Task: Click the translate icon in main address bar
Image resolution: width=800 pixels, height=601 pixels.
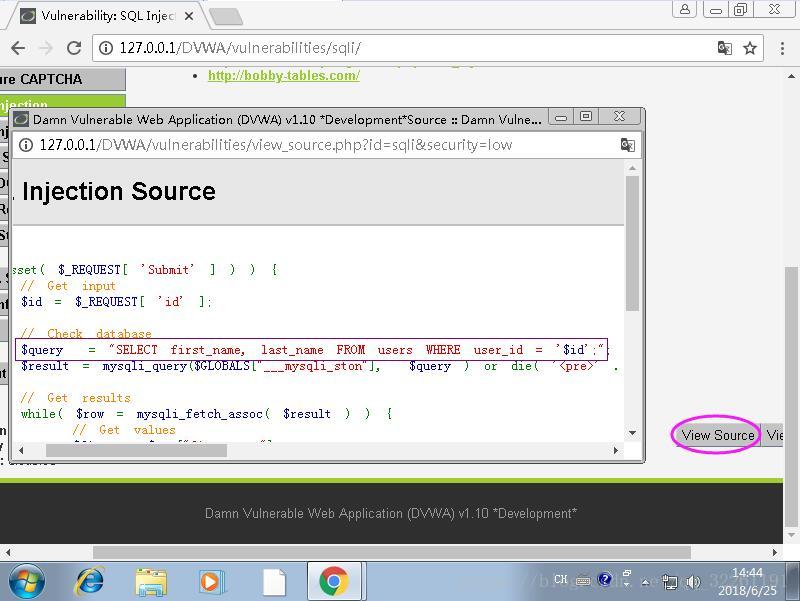Action: (724, 48)
